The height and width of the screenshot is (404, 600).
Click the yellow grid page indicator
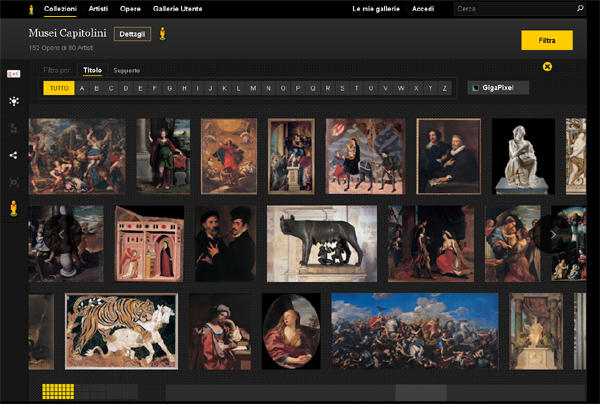pos(58,391)
